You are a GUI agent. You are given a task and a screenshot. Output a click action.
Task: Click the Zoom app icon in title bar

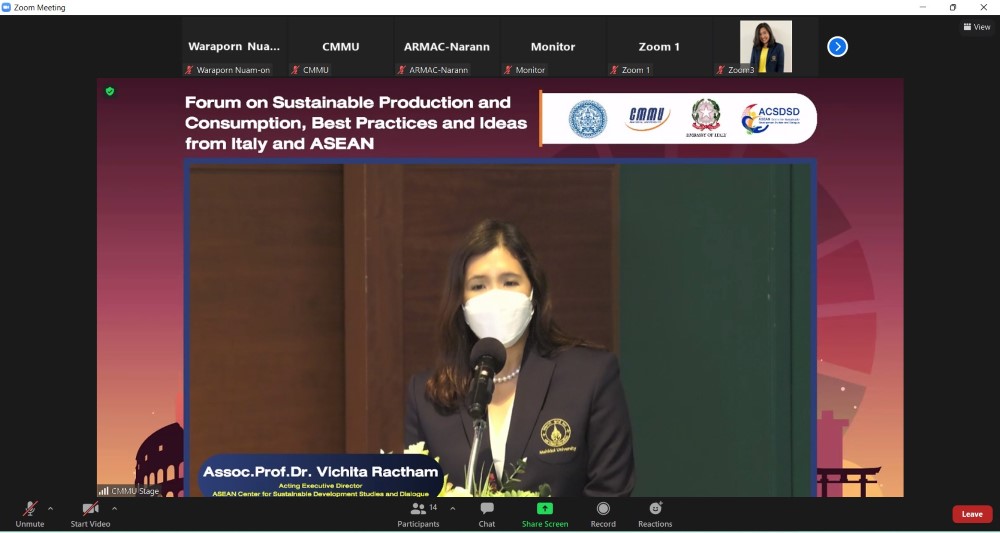tap(7, 7)
